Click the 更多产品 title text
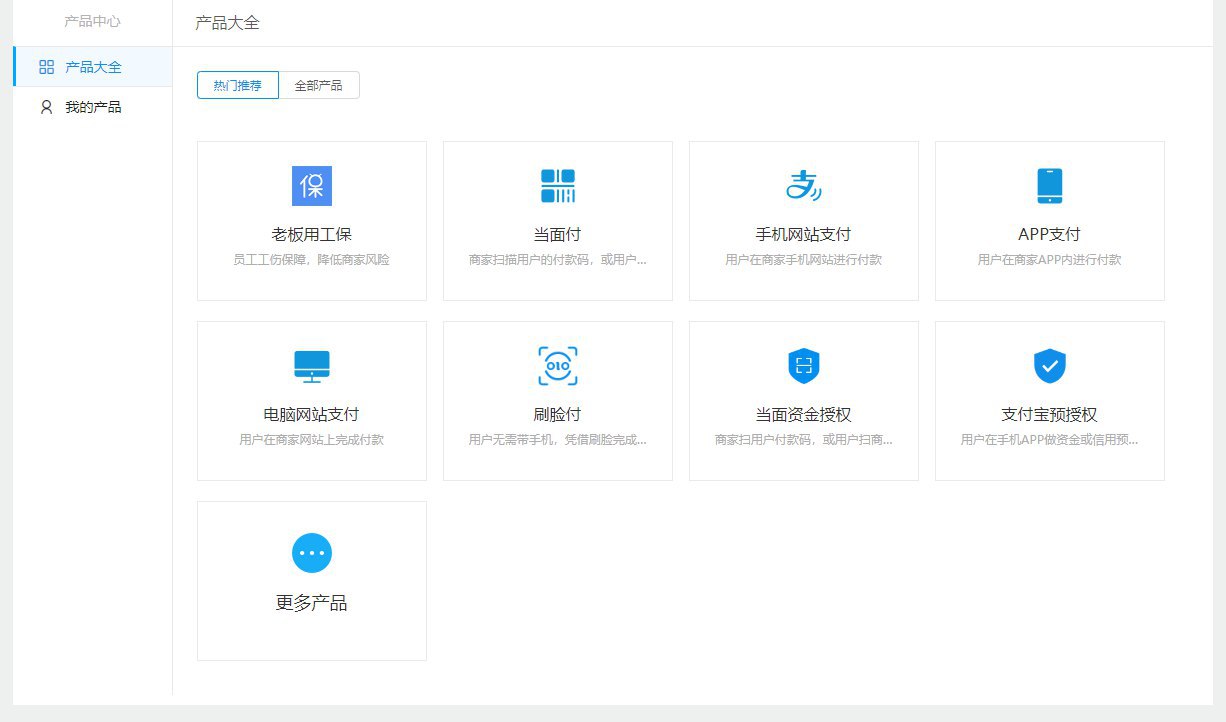Image resolution: width=1226 pixels, height=722 pixels. (x=312, y=603)
